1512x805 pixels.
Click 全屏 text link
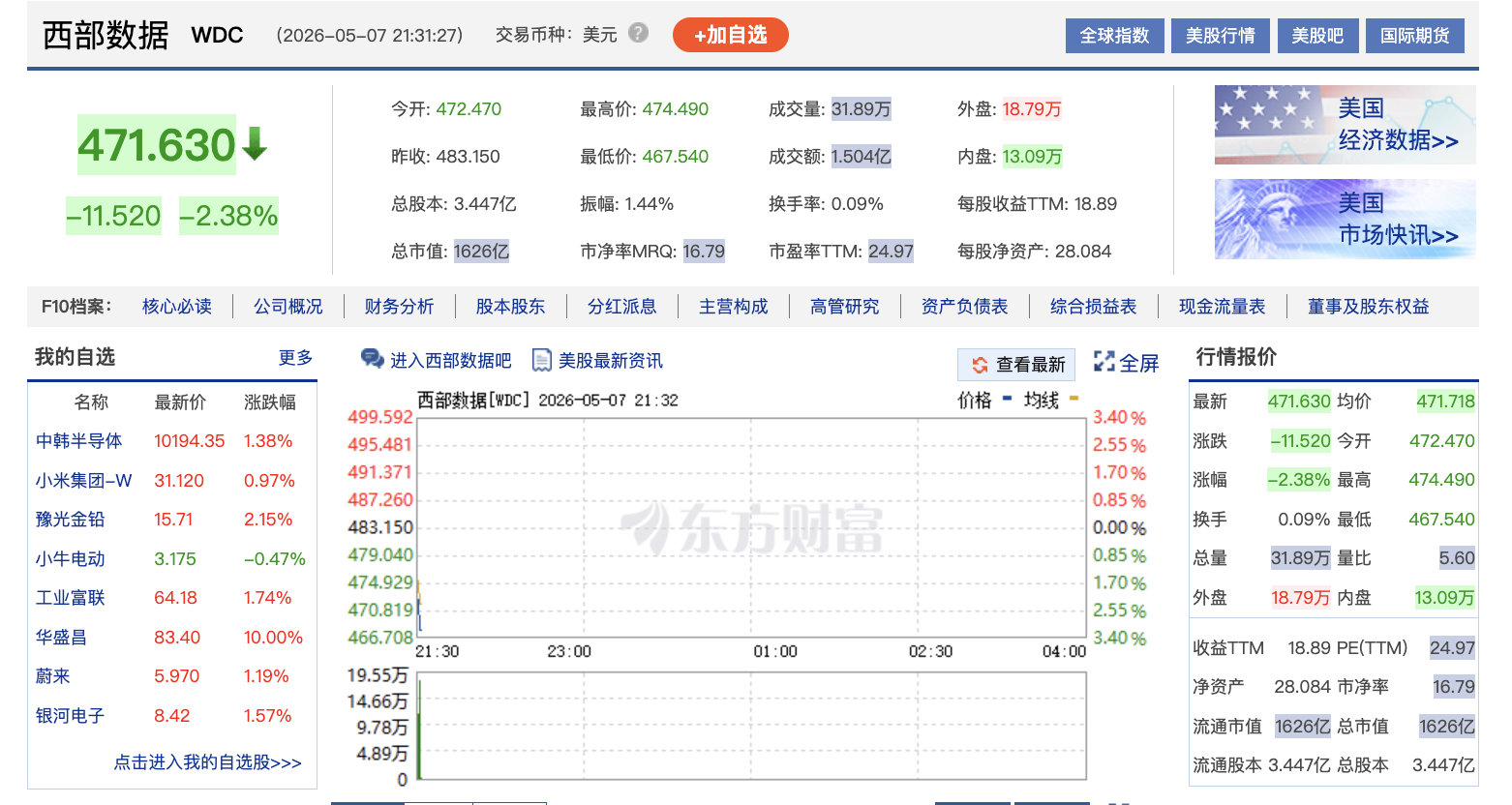1139,363
